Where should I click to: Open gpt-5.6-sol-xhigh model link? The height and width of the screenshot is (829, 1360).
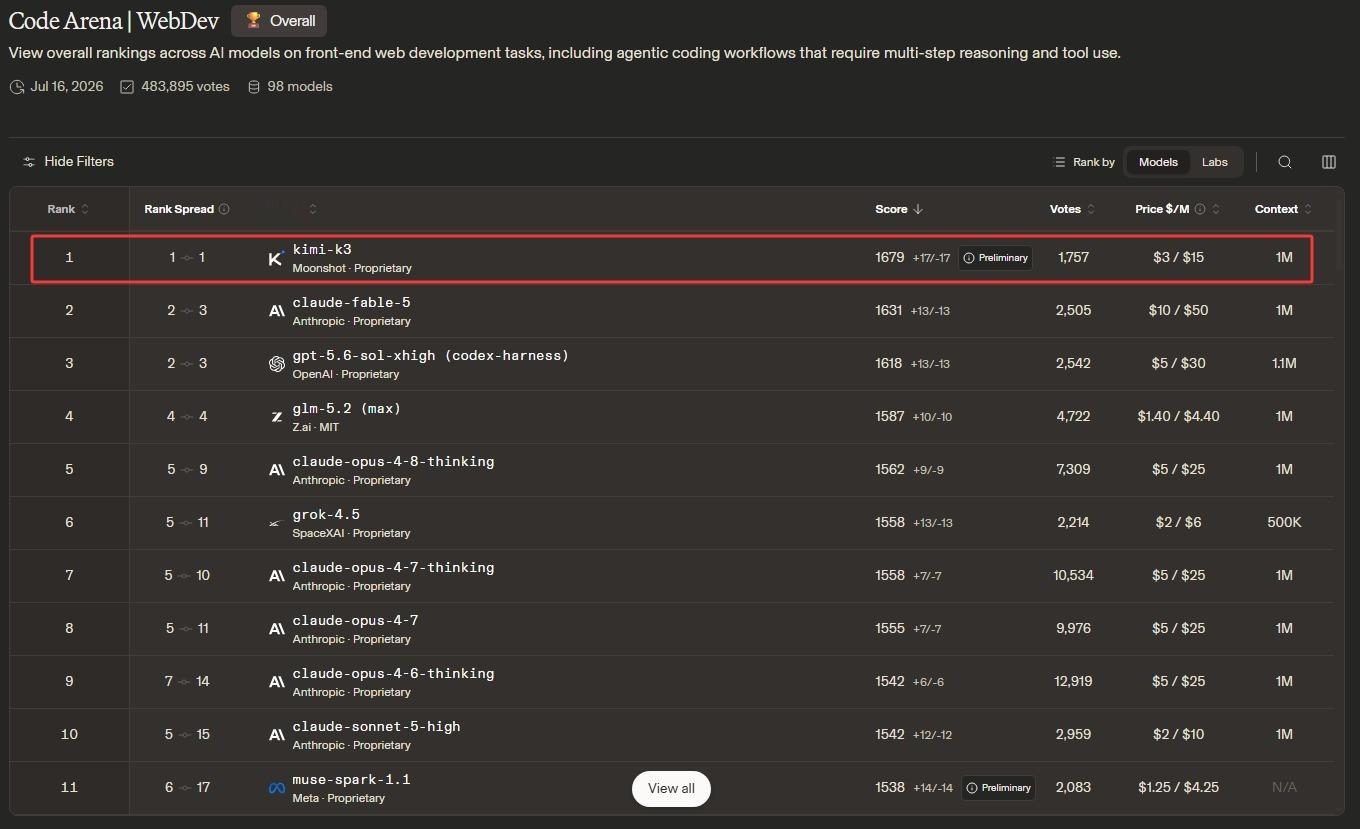pyautogui.click(x=430, y=355)
